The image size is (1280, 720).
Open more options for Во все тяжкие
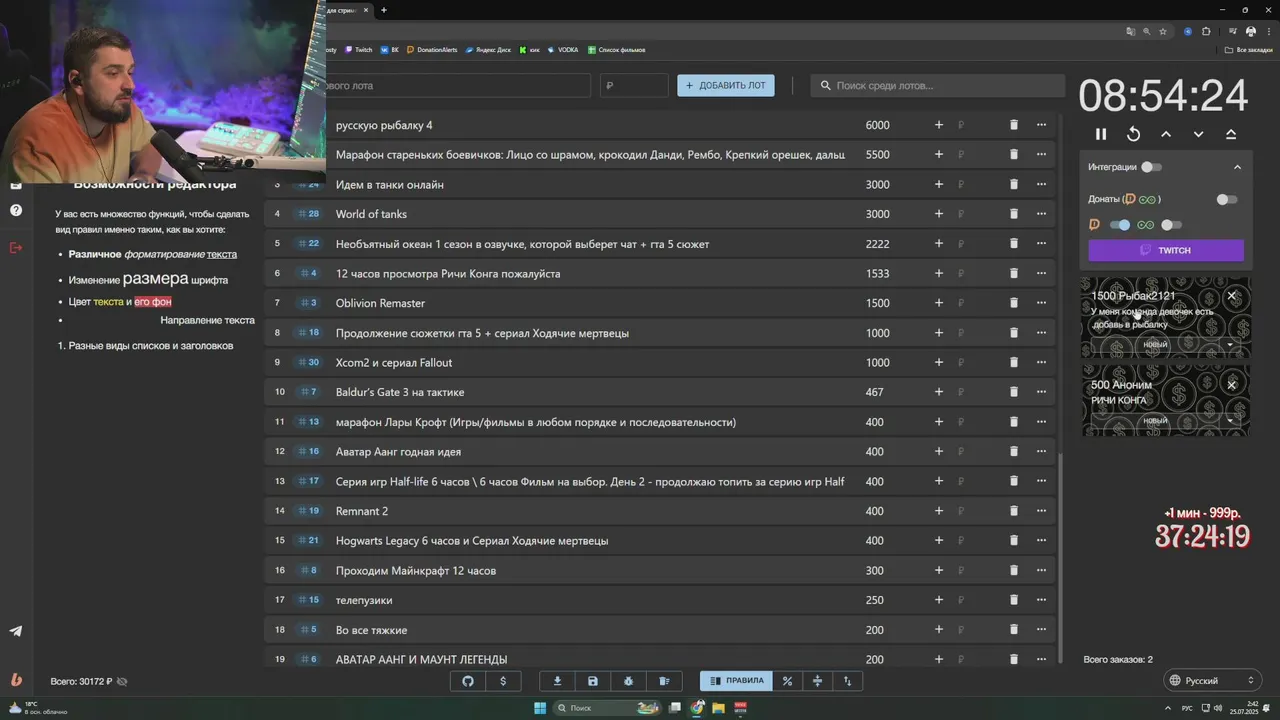coord(1041,630)
